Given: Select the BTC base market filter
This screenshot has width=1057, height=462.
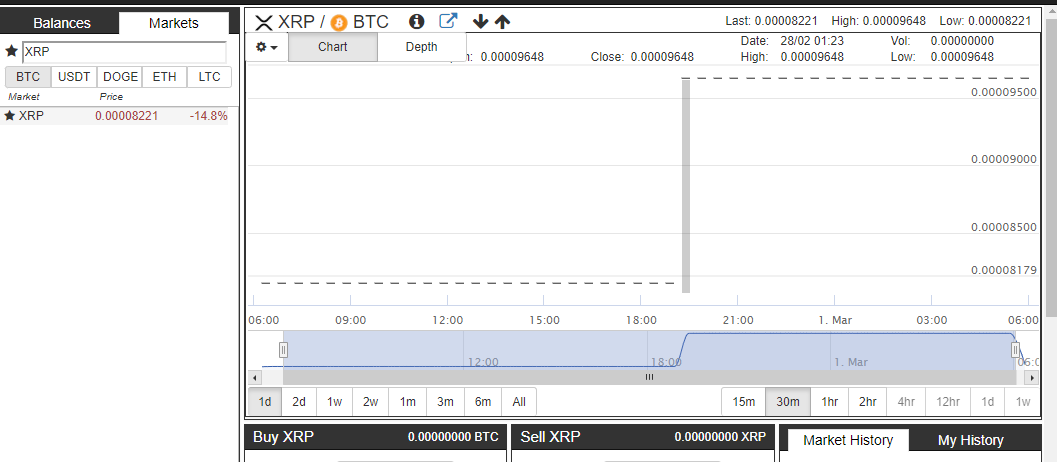Looking at the screenshot, I should (x=28, y=77).
